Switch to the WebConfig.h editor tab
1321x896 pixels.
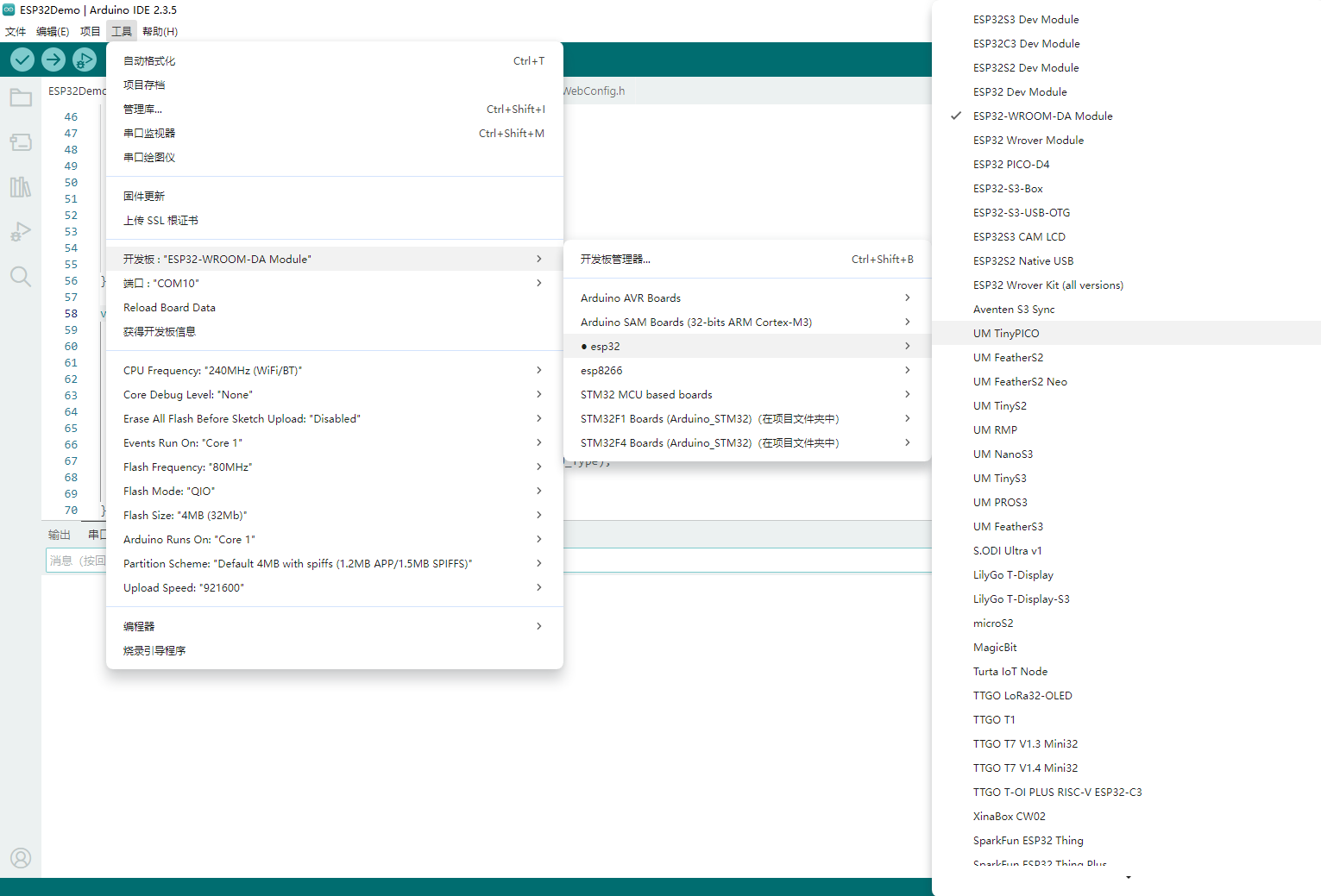click(x=594, y=91)
